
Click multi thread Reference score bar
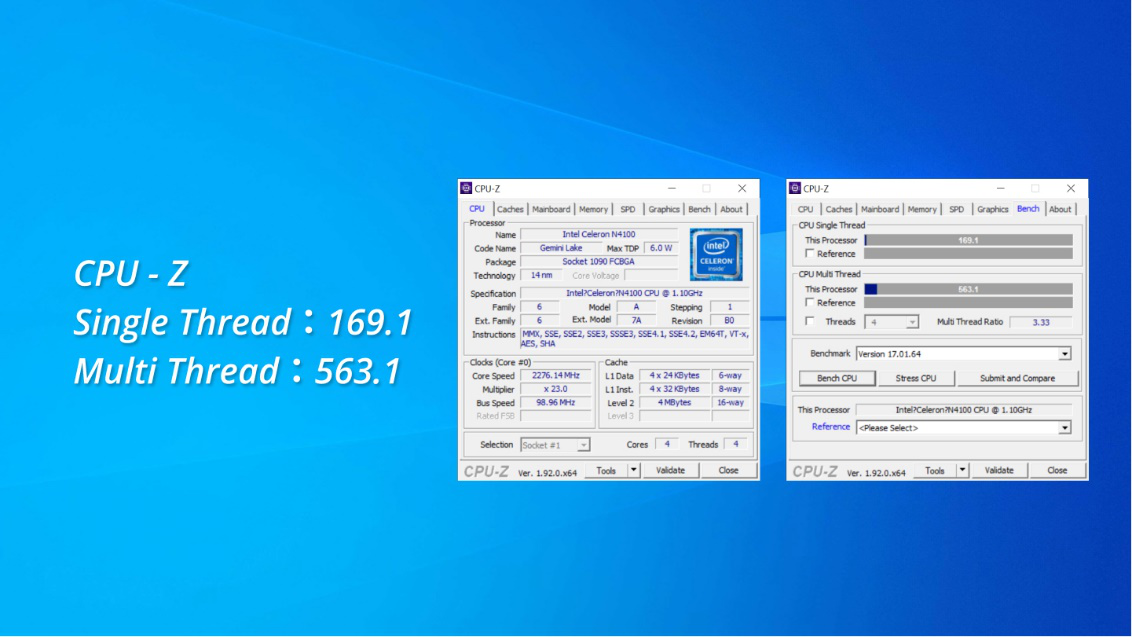[x=968, y=303]
